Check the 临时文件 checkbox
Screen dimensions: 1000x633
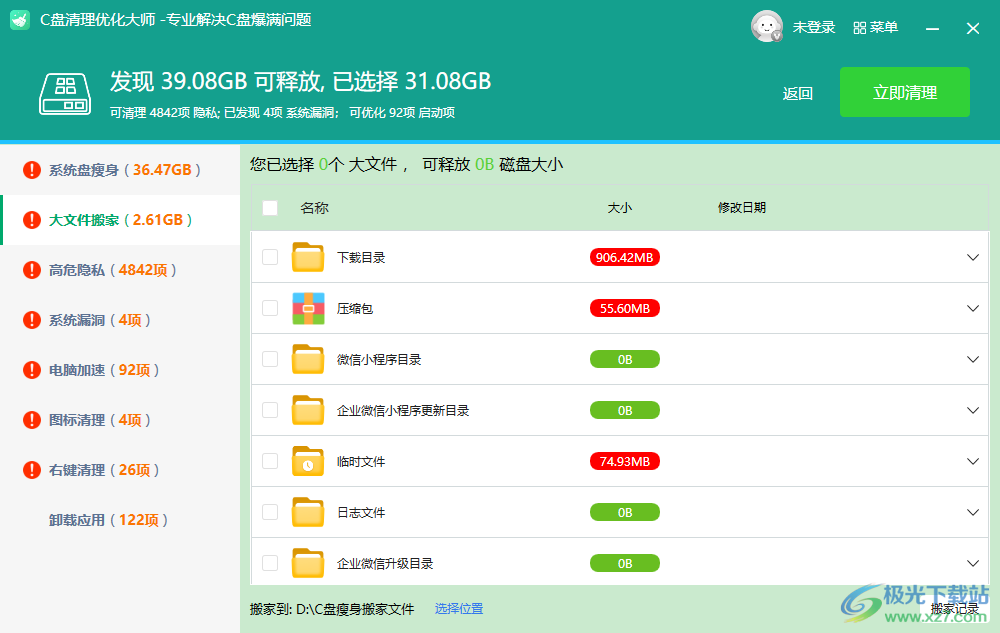(x=269, y=461)
